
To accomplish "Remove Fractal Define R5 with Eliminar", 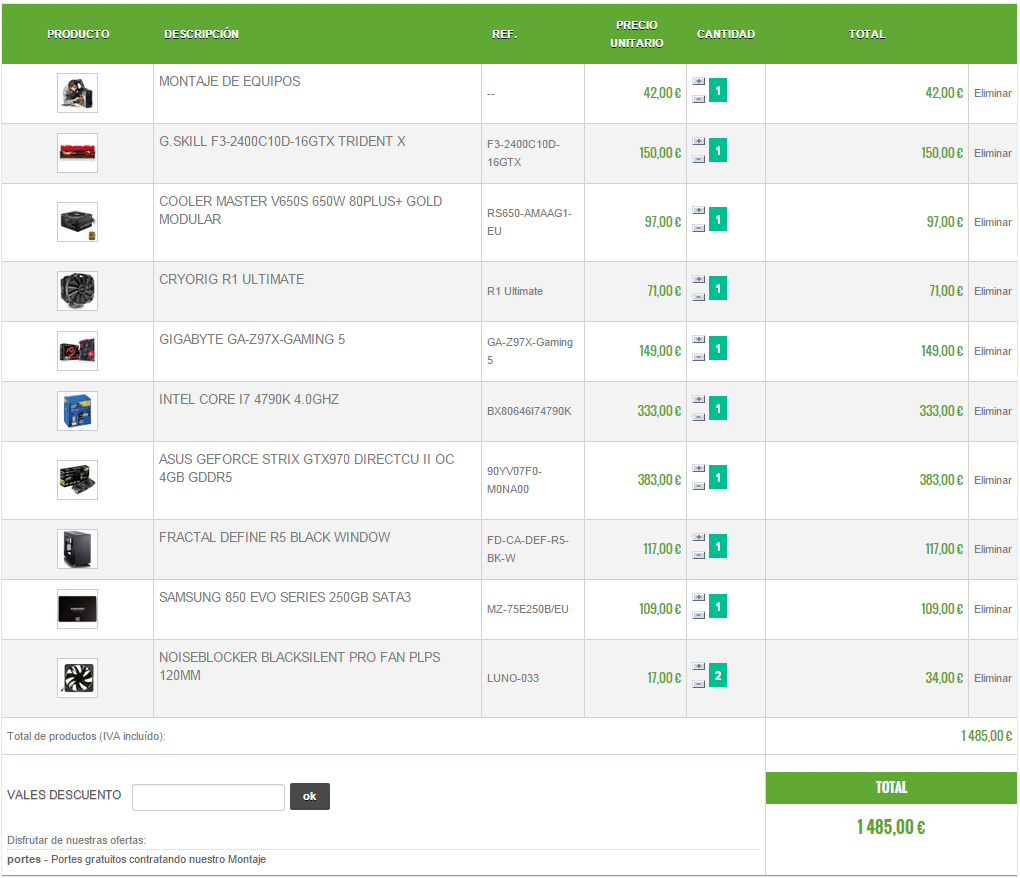I will point(993,549).
